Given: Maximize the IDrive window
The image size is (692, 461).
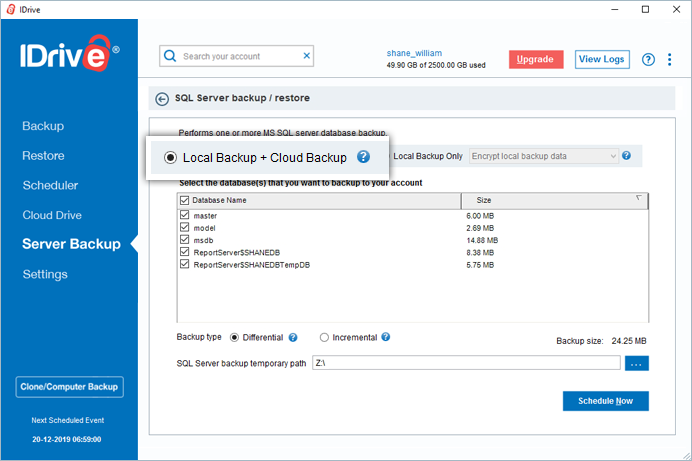Looking at the screenshot, I should click(645, 9).
